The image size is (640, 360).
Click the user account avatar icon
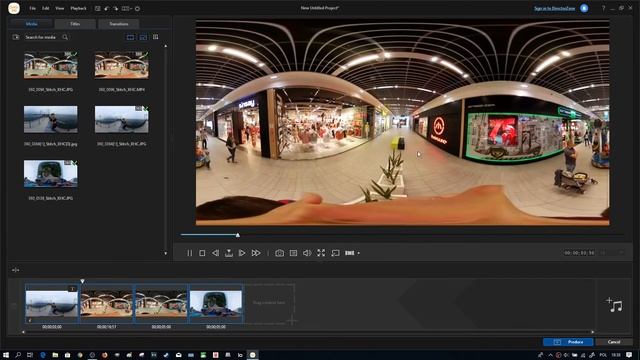[584, 8]
